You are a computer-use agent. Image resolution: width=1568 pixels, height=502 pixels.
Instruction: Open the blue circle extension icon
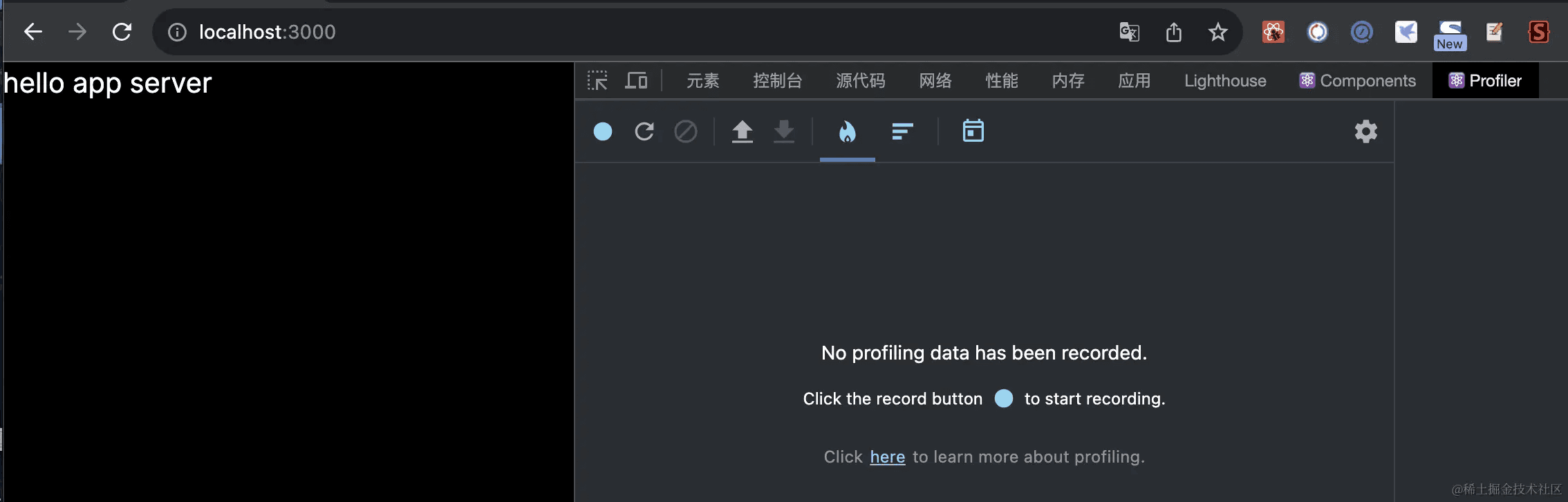coord(1362,32)
